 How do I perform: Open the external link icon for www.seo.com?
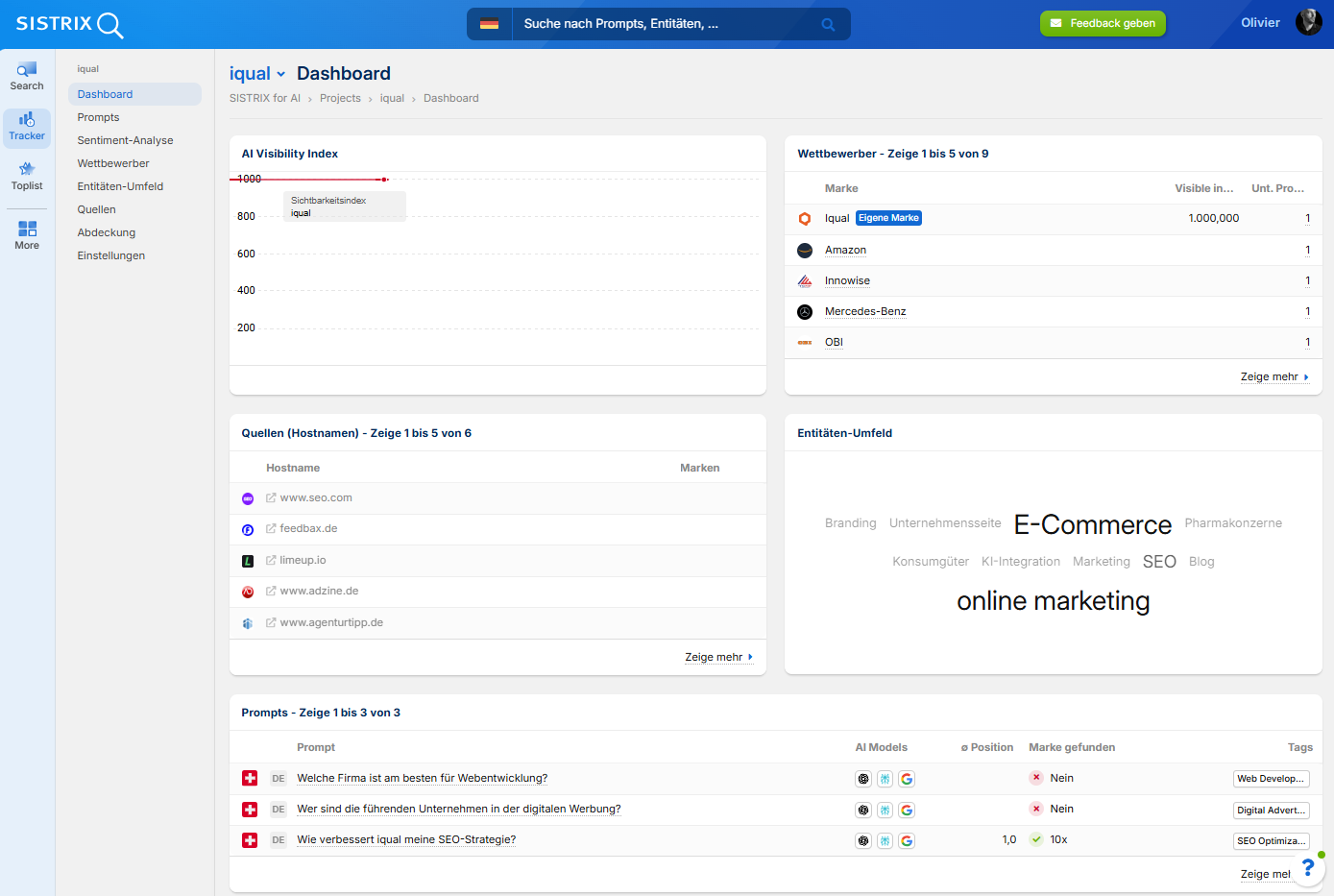click(271, 498)
